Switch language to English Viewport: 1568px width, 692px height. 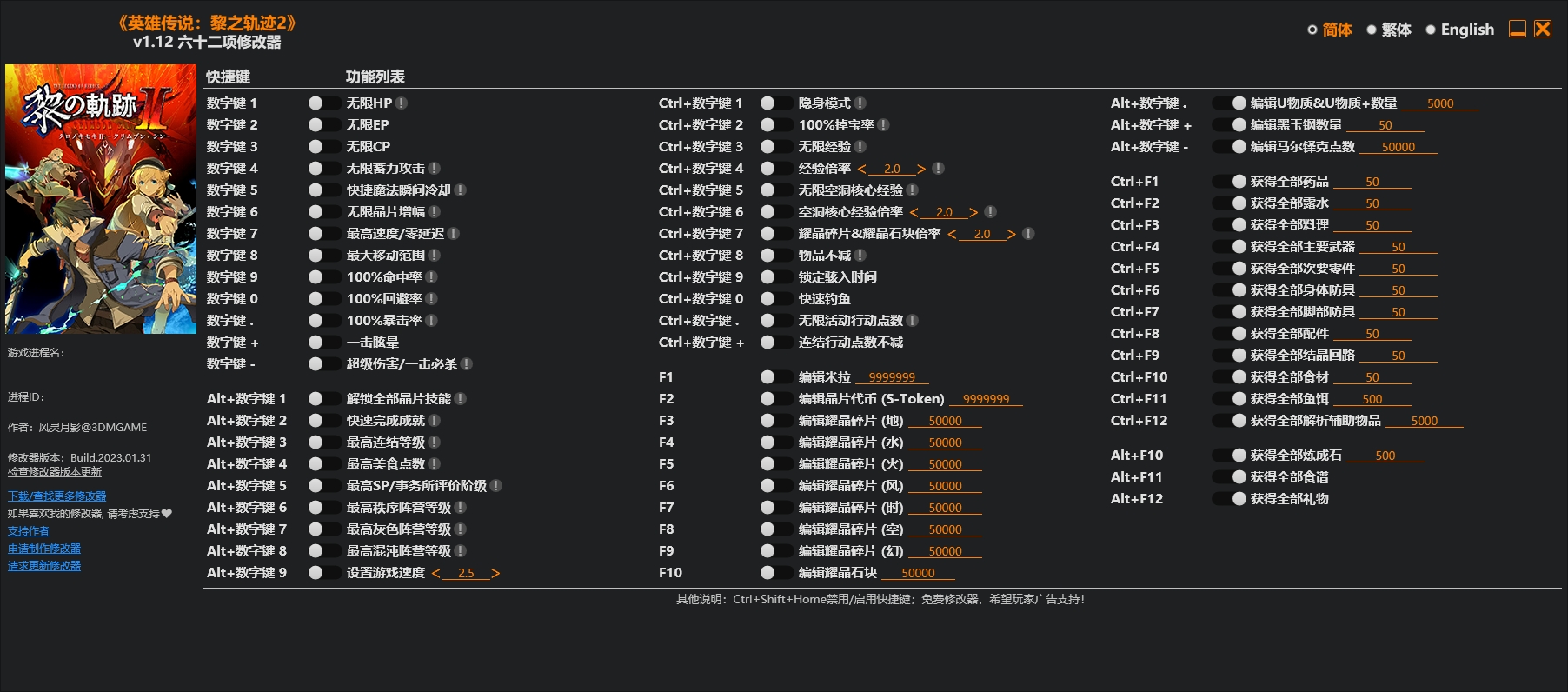click(x=1459, y=30)
